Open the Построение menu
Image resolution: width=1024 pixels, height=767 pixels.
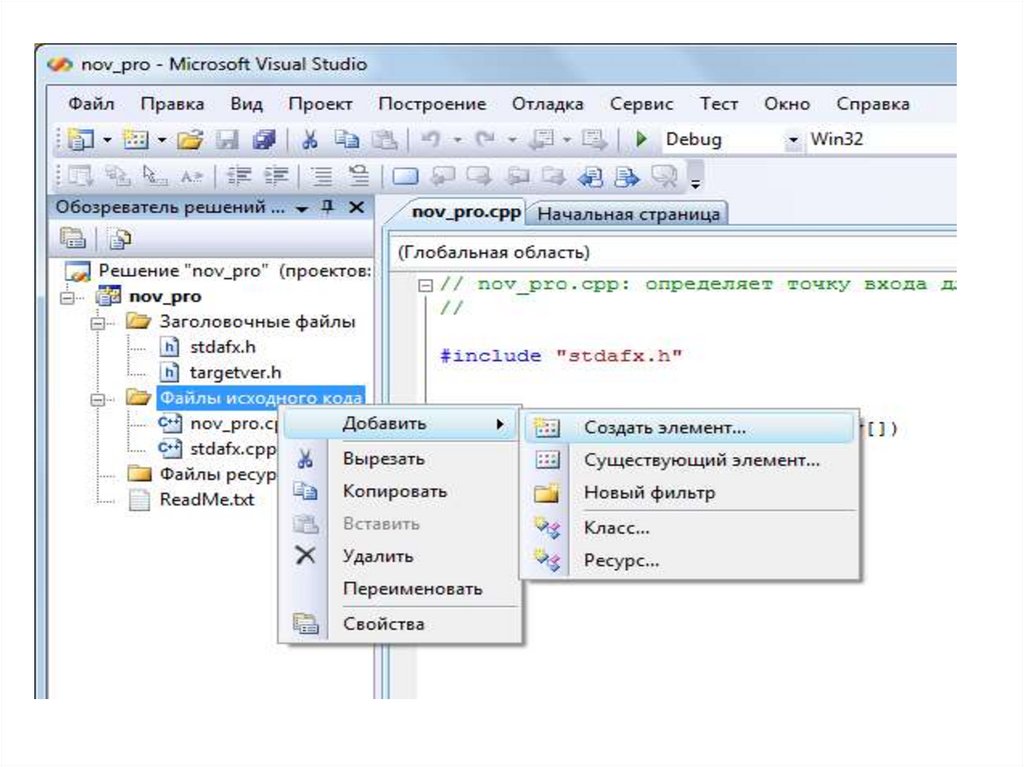(431, 104)
